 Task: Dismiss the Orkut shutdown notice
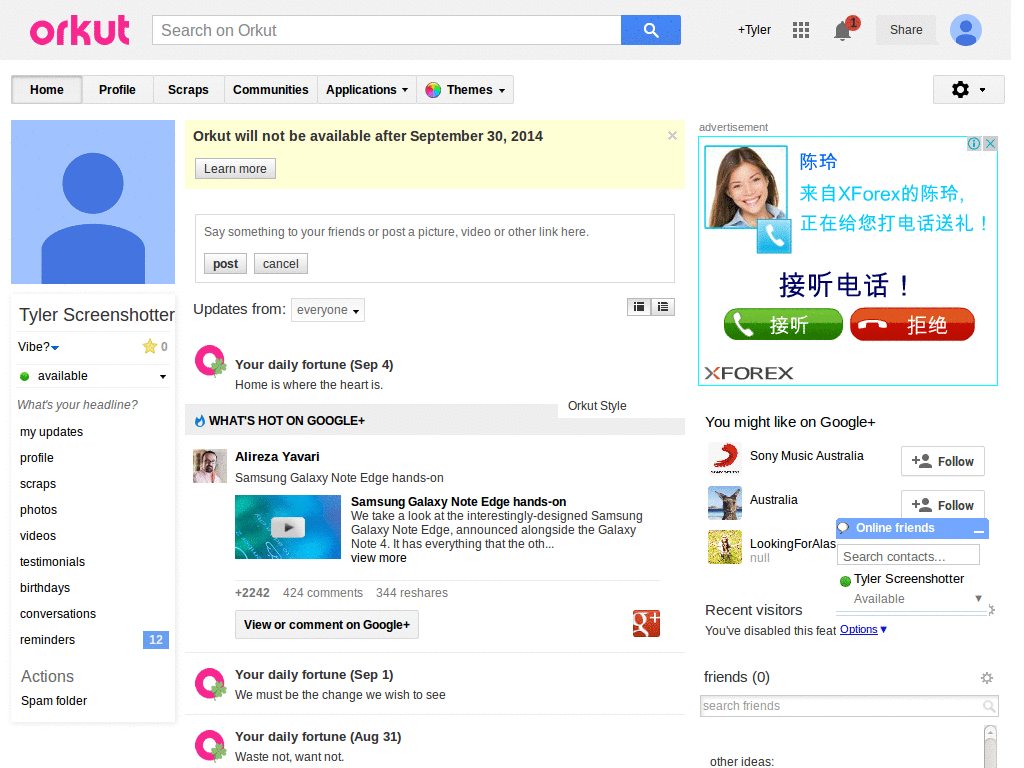pos(672,135)
